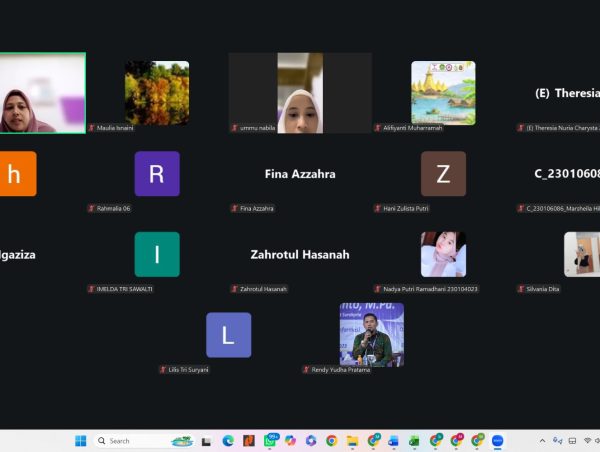Viewport: 600px width, 452px height.
Task: Open WhatsApp from the taskbar
Action: 271,441
